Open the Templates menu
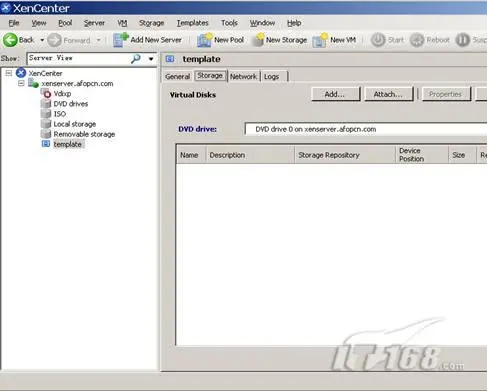 [192, 23]
